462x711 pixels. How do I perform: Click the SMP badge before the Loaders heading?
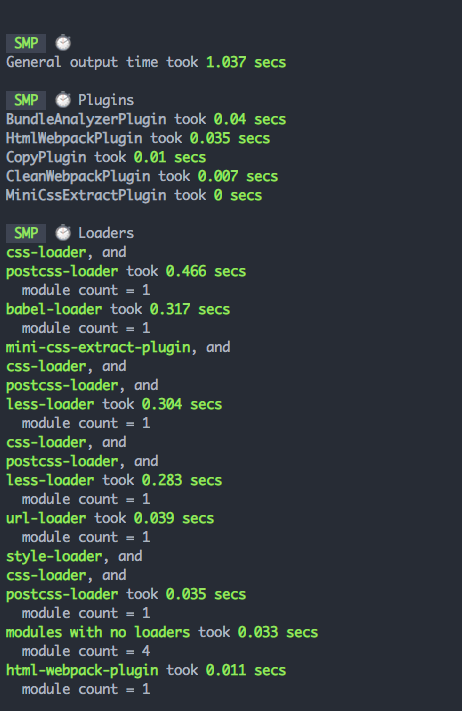tap(26, 233)
